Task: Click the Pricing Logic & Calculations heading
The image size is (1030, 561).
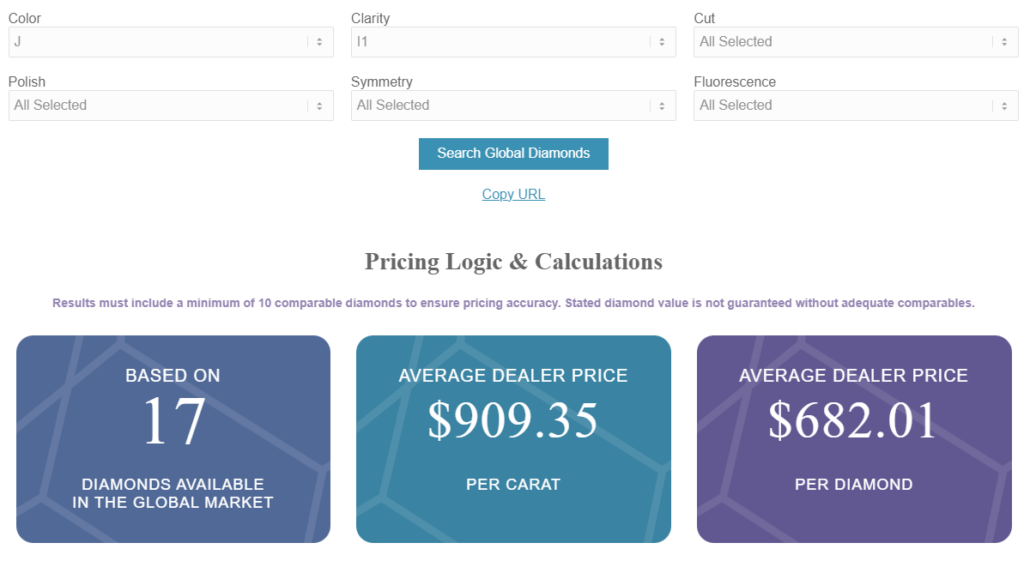Action: tap(513, 262)
